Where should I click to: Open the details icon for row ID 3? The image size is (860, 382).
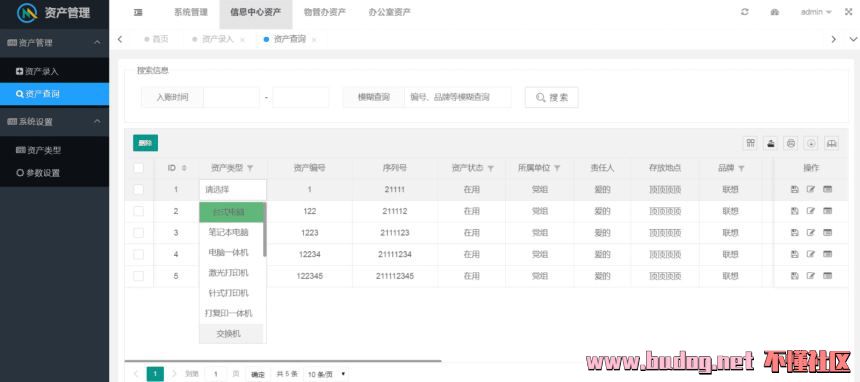click(x=827, y=233)
